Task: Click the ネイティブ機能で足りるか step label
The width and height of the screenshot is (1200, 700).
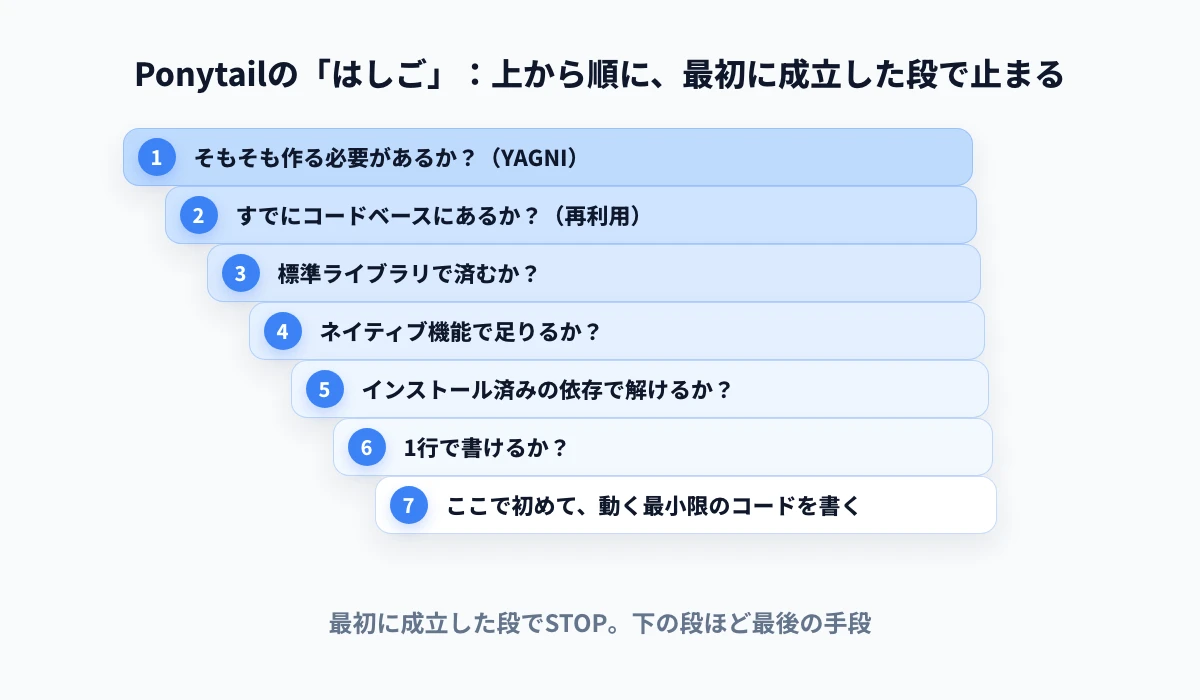Action: point(460,332)
